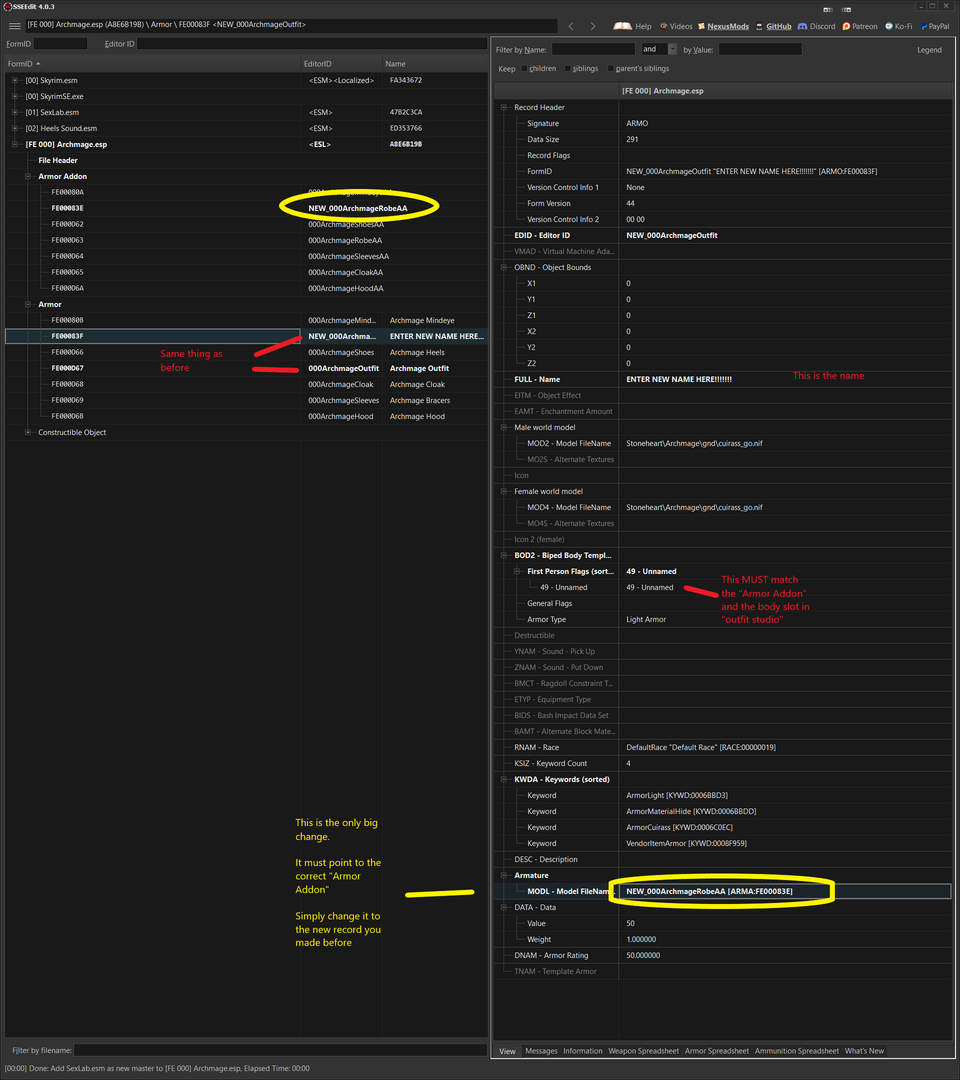
Task: Click the FULL - Name value cell
Action: [x=785, y=380]
